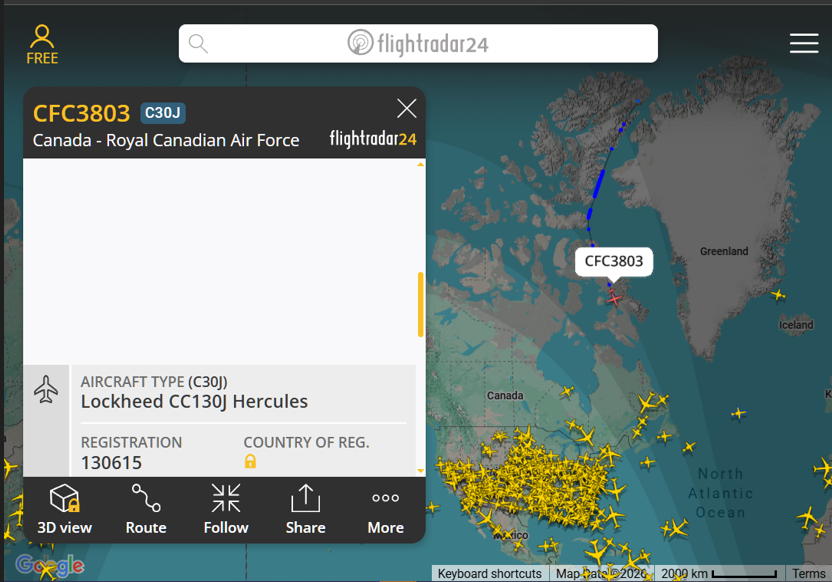Open Keyboard shortcuts
The height and width of the screenshot is (582, 832).
[x=489, y=573]
